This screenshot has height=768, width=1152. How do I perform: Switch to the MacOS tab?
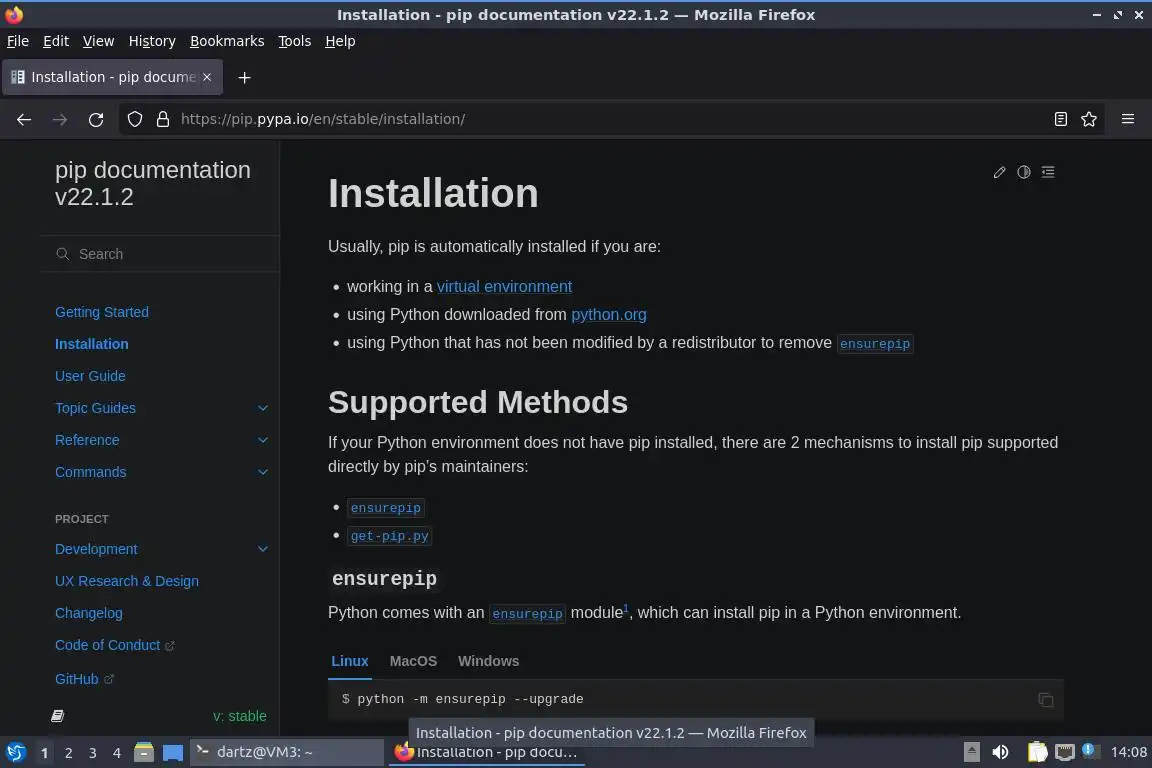click(x=413, y=661)
